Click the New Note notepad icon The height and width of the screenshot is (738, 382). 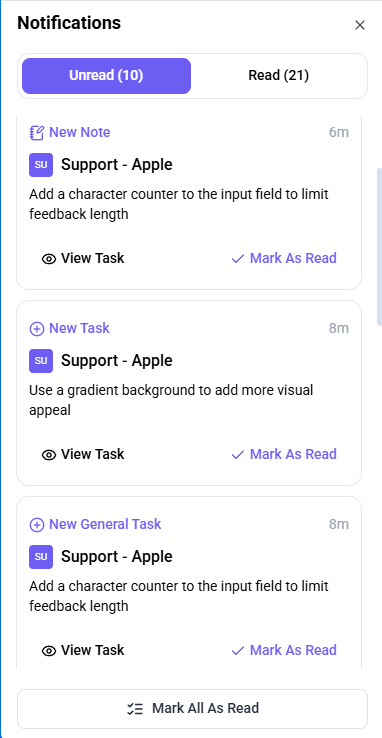click(x=37, y=133)
